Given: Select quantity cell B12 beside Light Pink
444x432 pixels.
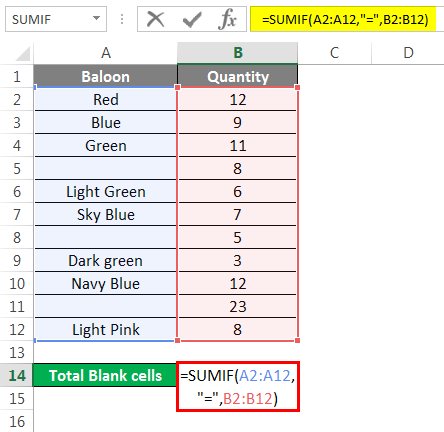Looking at the screenshot, I should click(237, 329).
